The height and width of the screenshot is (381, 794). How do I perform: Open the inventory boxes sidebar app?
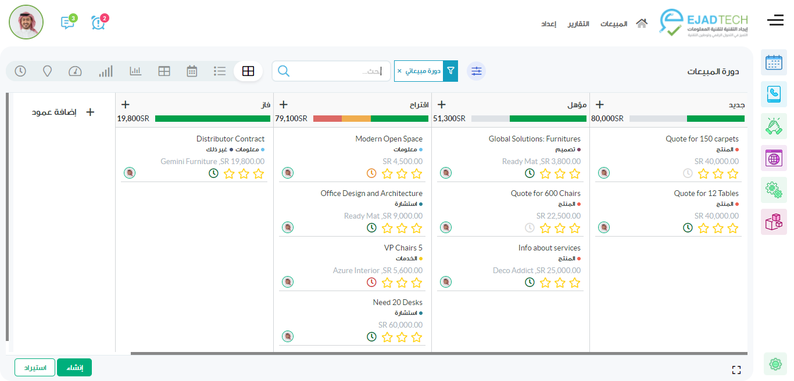coord(774,222)
